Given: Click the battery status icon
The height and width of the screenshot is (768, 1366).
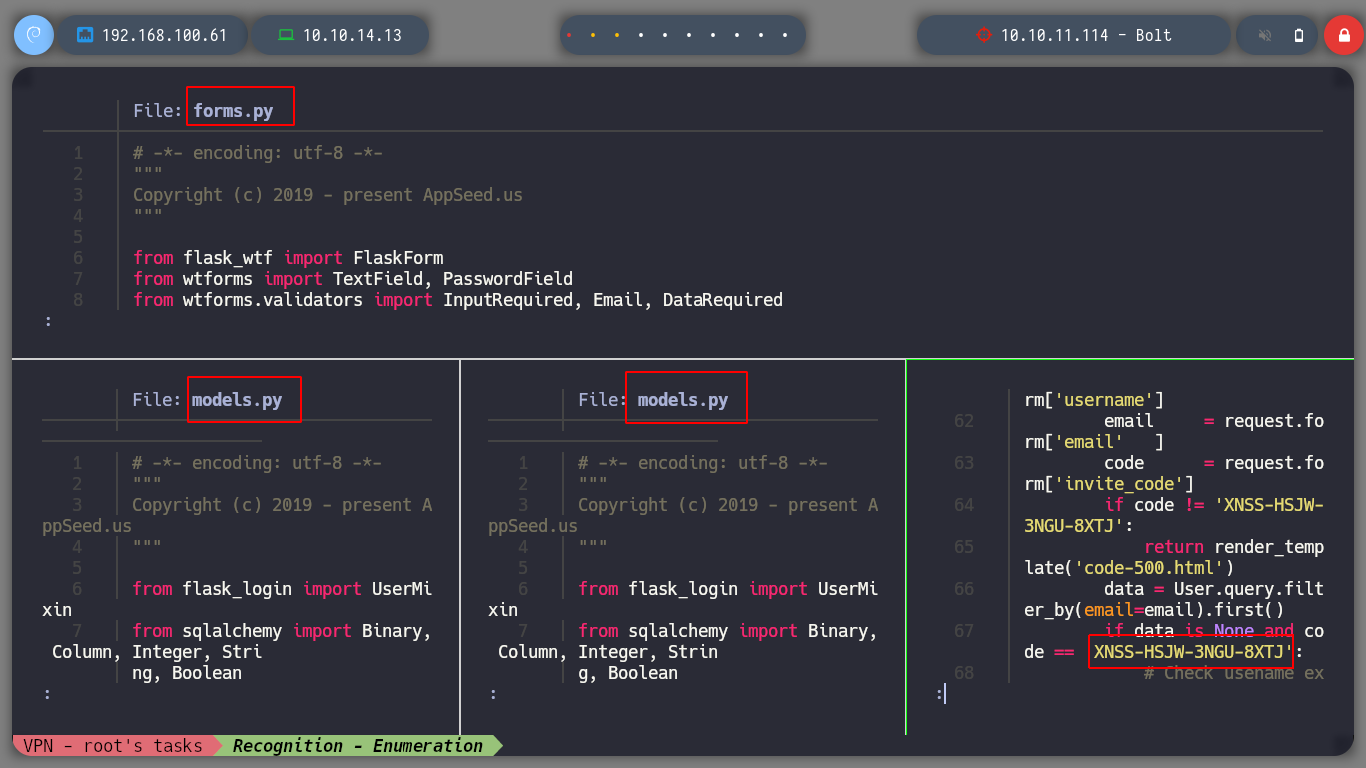Looking at the screenshot, I should [x=1299, y=35].
